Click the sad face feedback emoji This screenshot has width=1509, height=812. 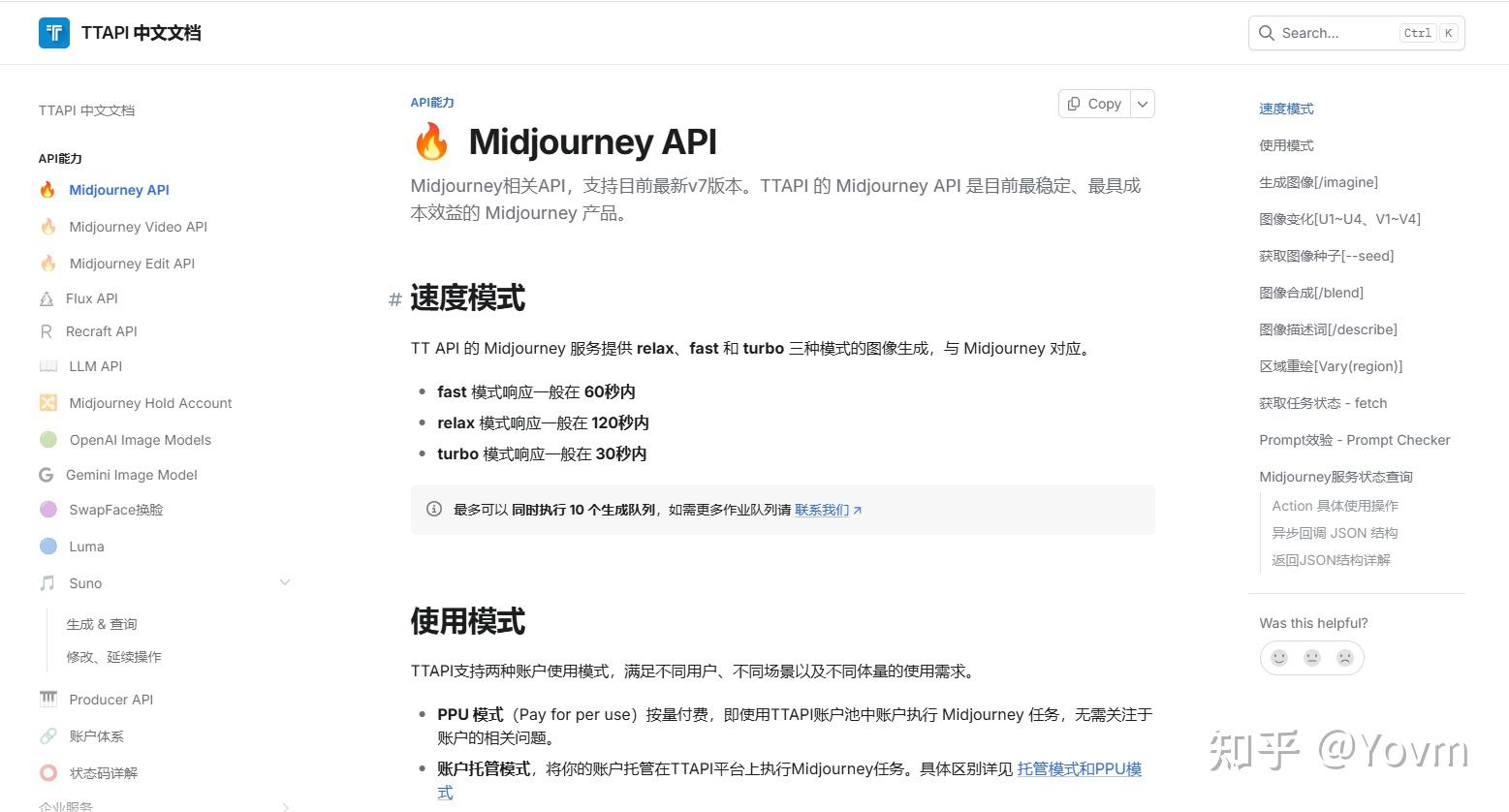[x=1344, y=657]
